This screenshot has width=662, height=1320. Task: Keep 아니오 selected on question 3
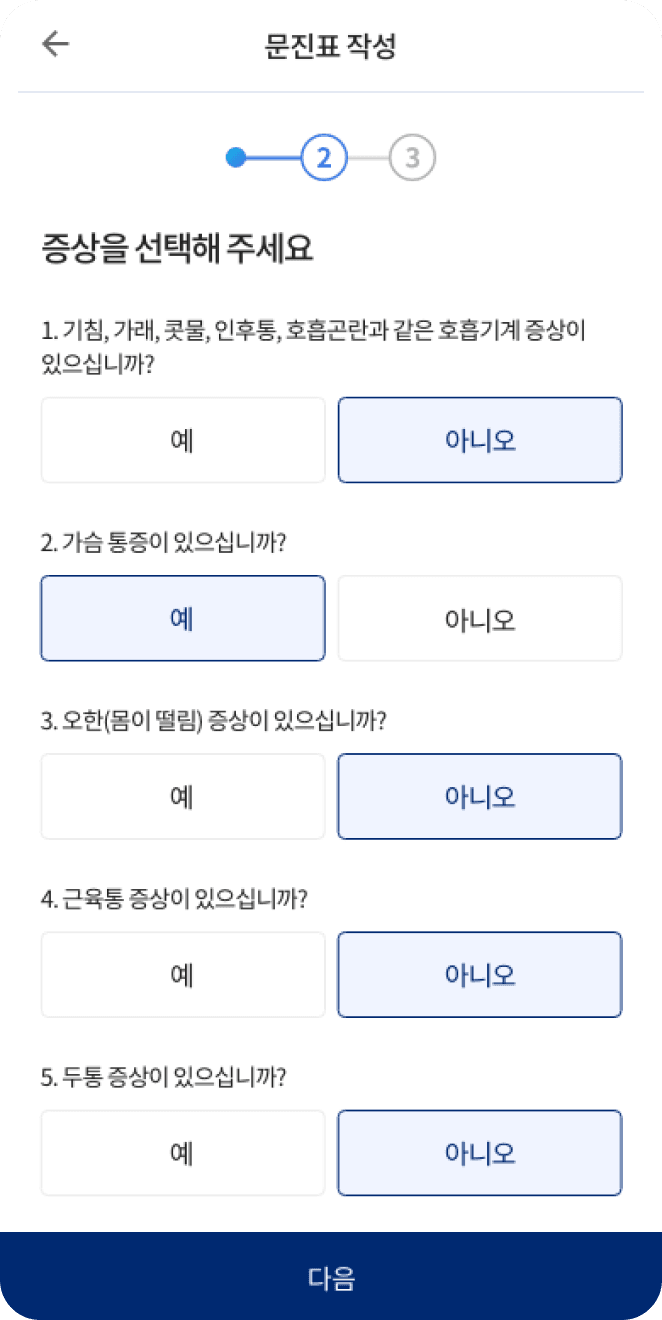(x=480, y=796)
